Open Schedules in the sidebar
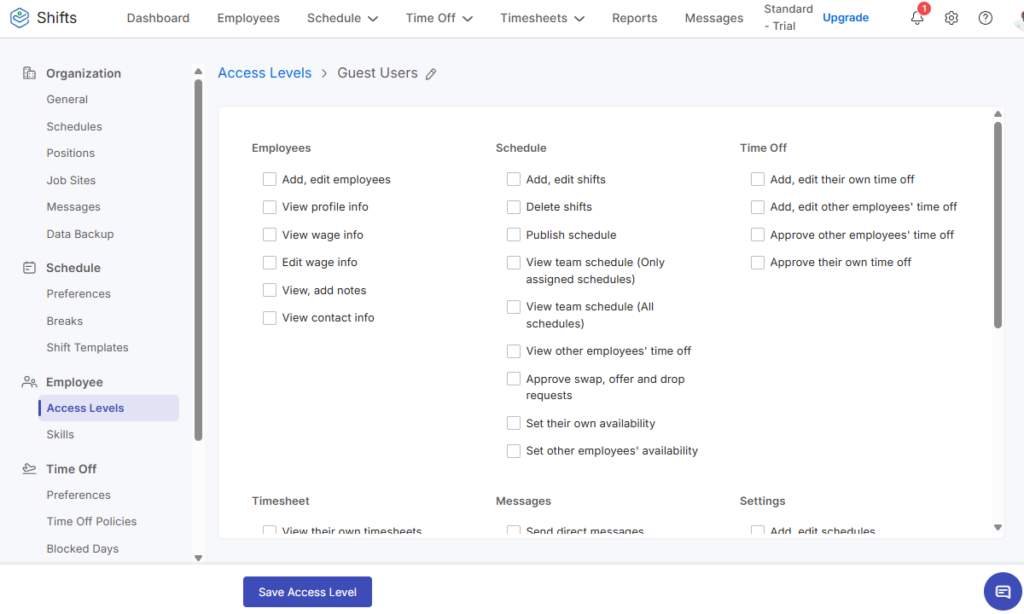The width and height of the screenshot is (1024, 614). [74, 126]
